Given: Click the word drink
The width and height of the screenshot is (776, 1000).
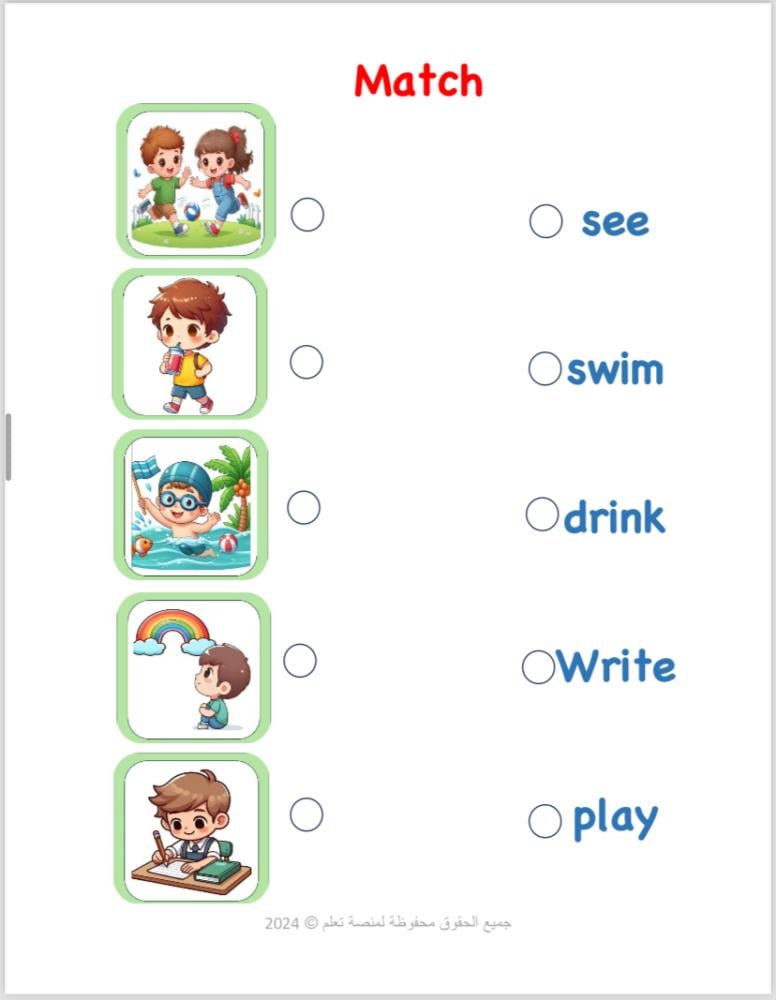Looking at the screenshot, I should point(615,516).
